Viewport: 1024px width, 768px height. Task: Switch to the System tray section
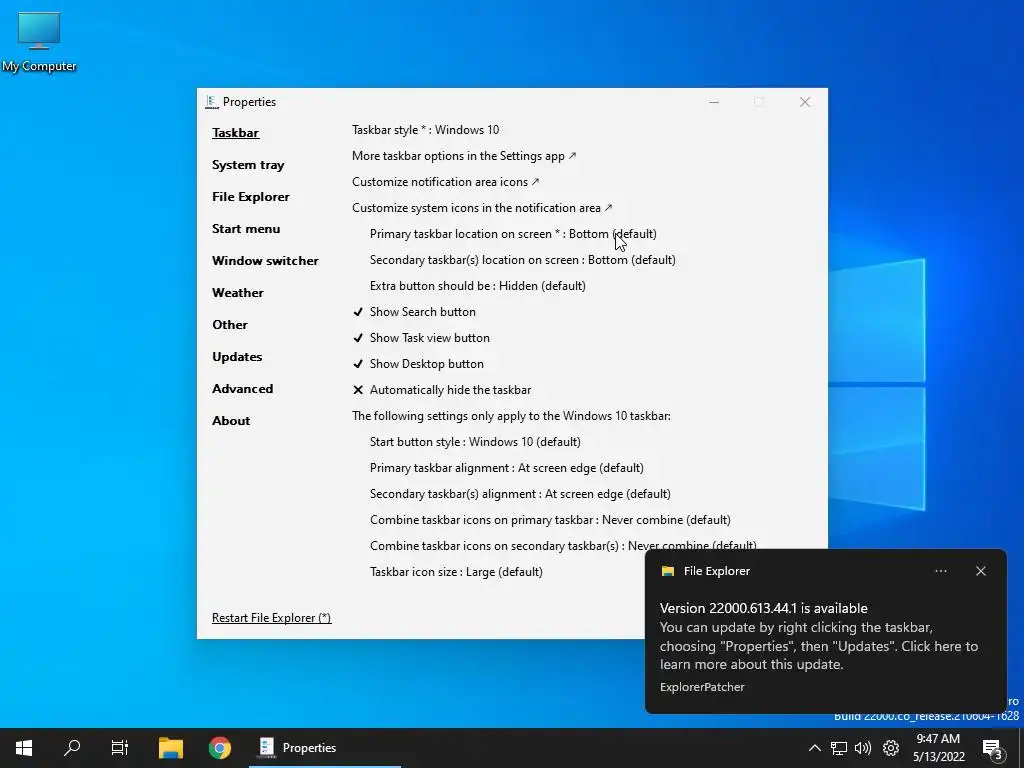(248, 165)
